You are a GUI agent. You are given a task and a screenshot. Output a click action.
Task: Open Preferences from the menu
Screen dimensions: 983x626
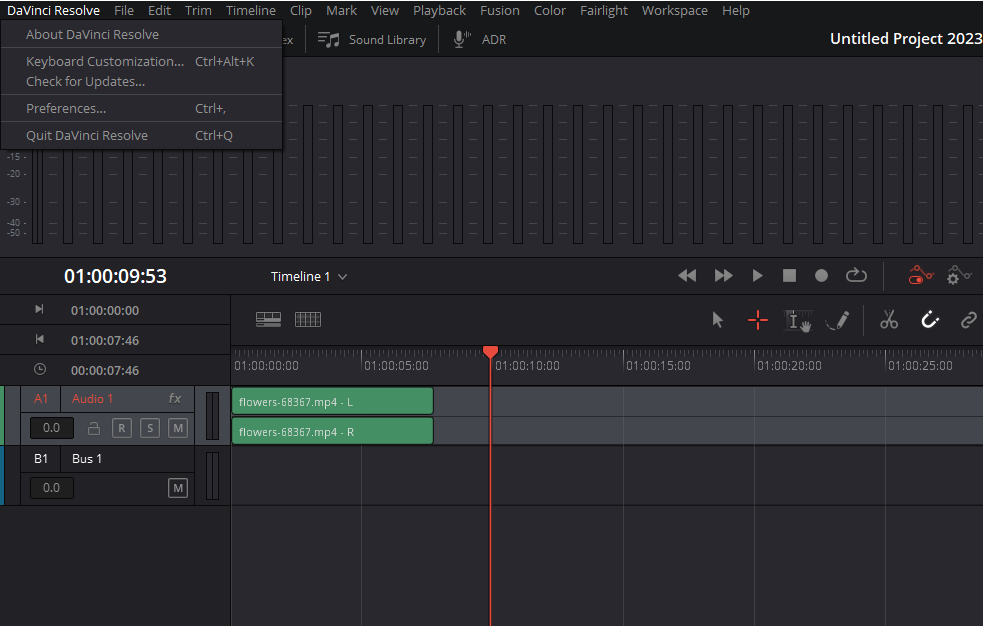coord(142,108)
